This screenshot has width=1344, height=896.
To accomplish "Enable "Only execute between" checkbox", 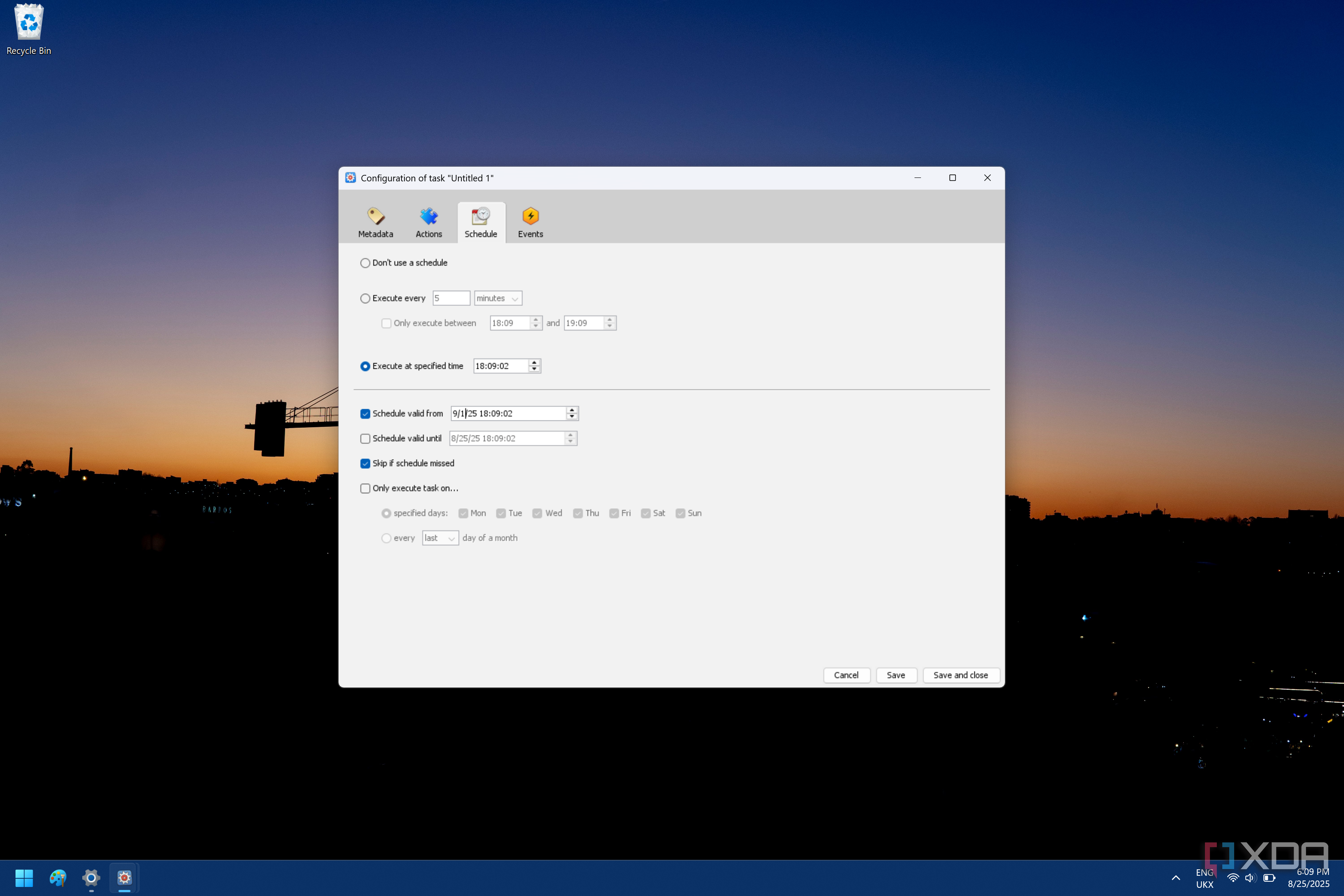I will point(386,324).
